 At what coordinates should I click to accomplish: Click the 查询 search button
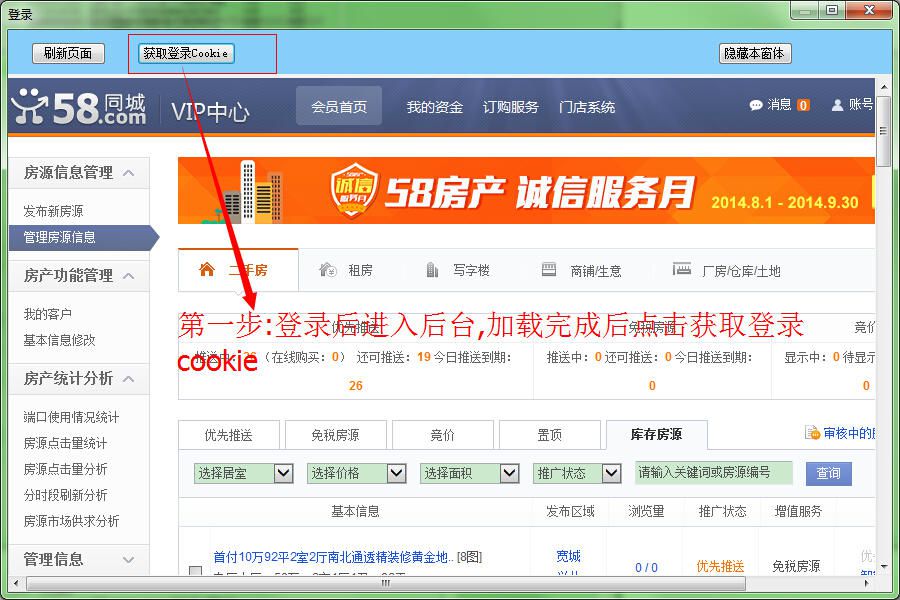click(x=828, y=474)
